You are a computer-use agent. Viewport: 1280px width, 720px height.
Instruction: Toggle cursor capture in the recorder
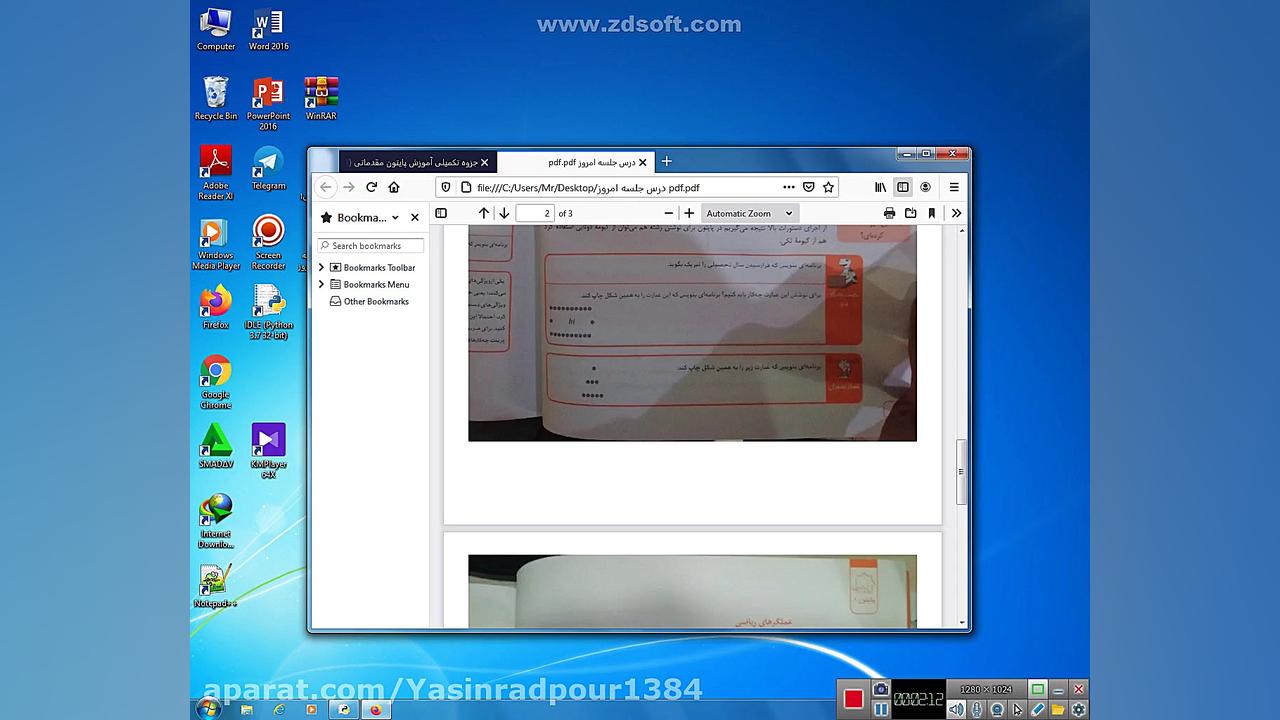[x=1018, y=710]
